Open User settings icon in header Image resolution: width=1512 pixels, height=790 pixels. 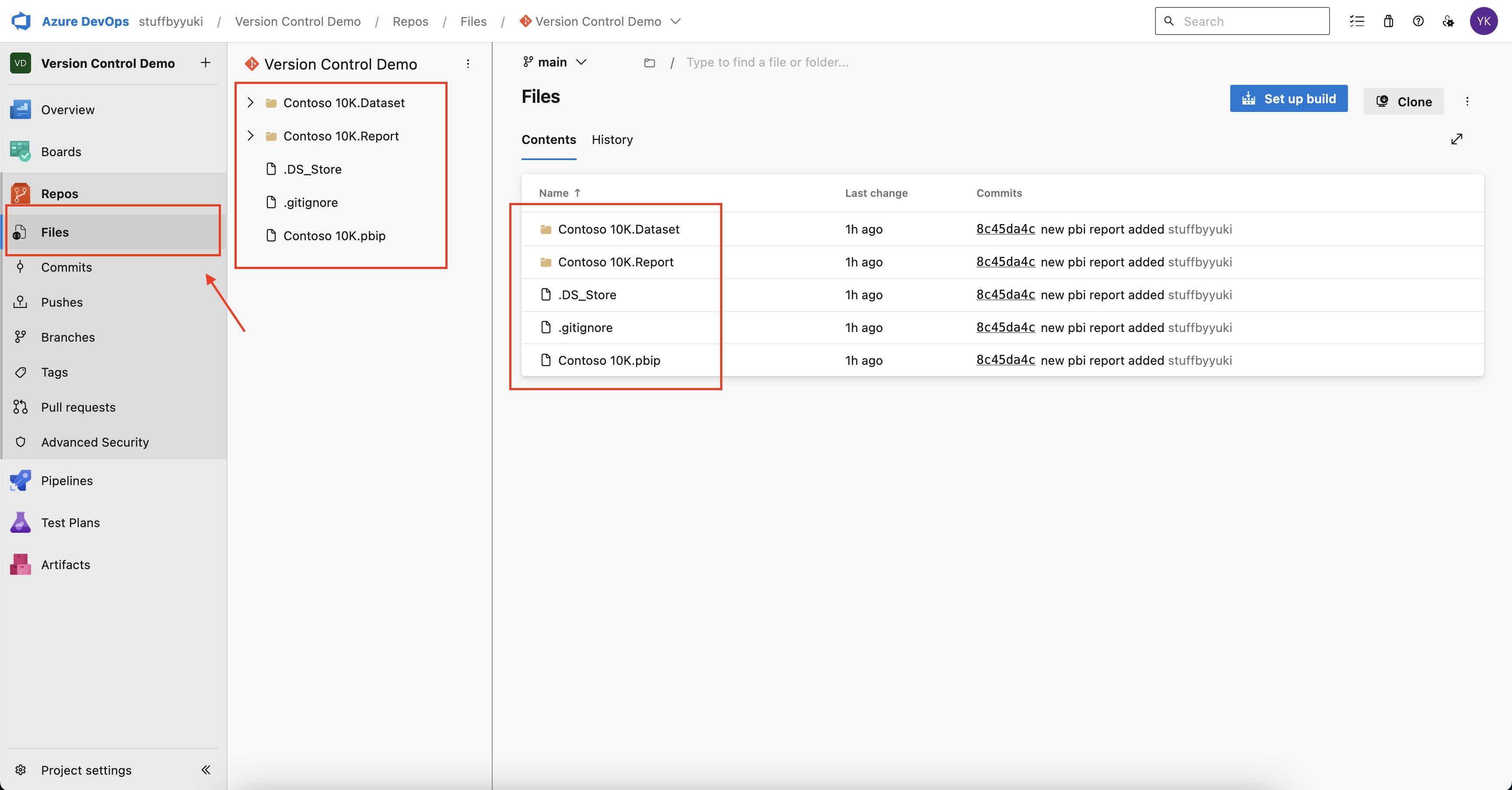click(x=1449, y=21)
